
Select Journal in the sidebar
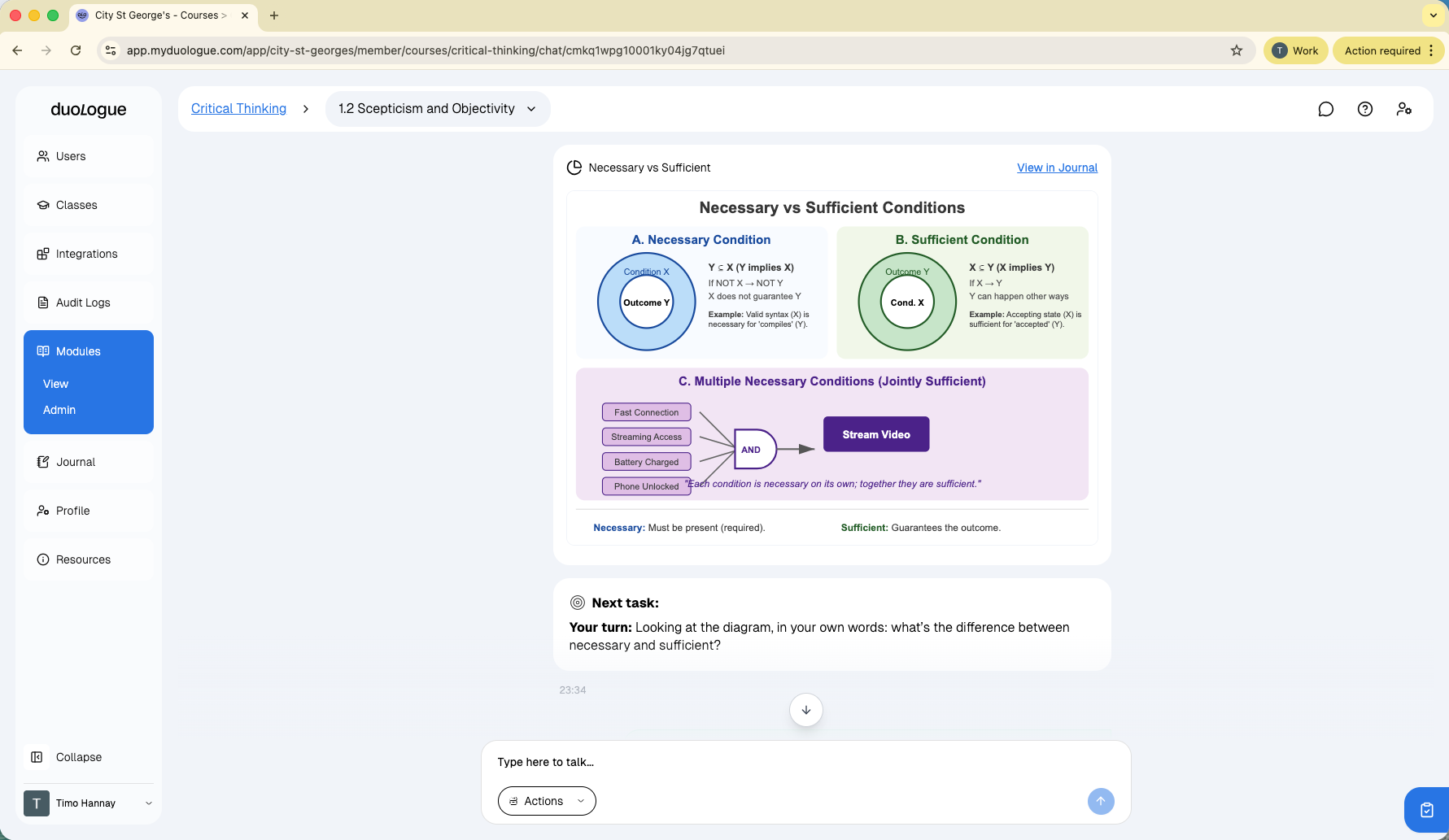pyautogui.click(x=89, y=462)
